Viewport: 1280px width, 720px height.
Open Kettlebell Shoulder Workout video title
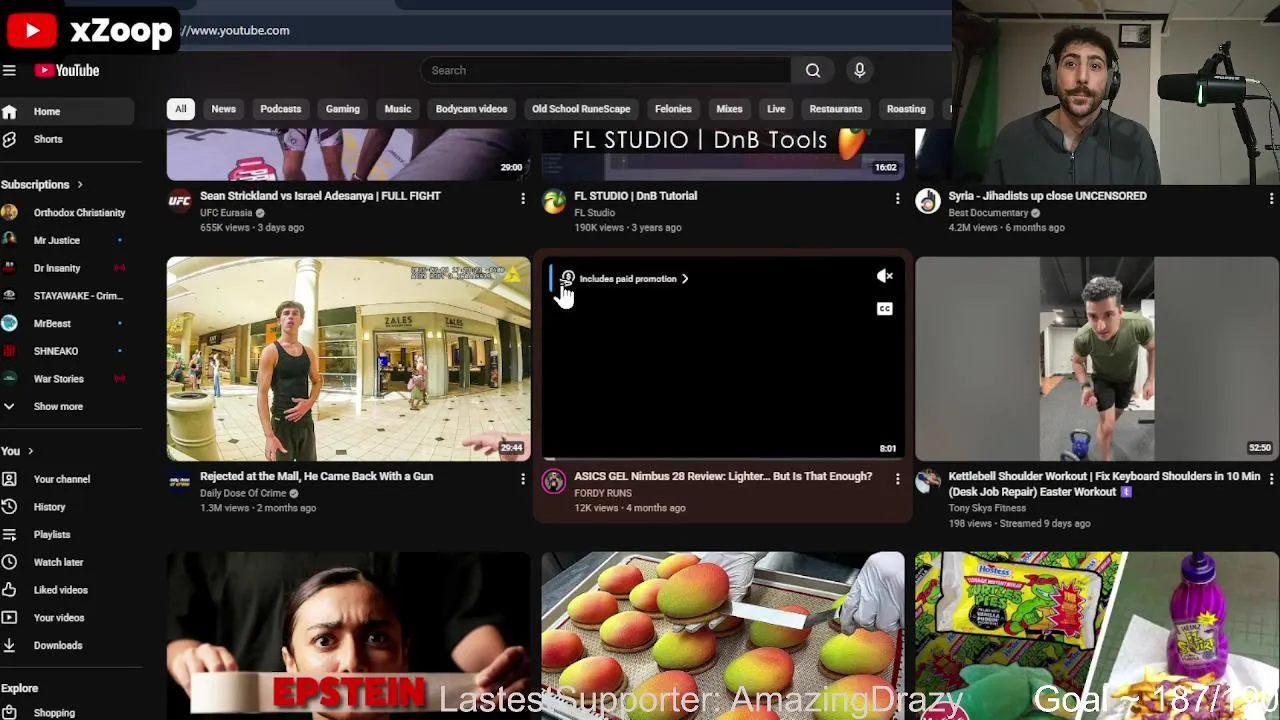(x=1104, y=484)
